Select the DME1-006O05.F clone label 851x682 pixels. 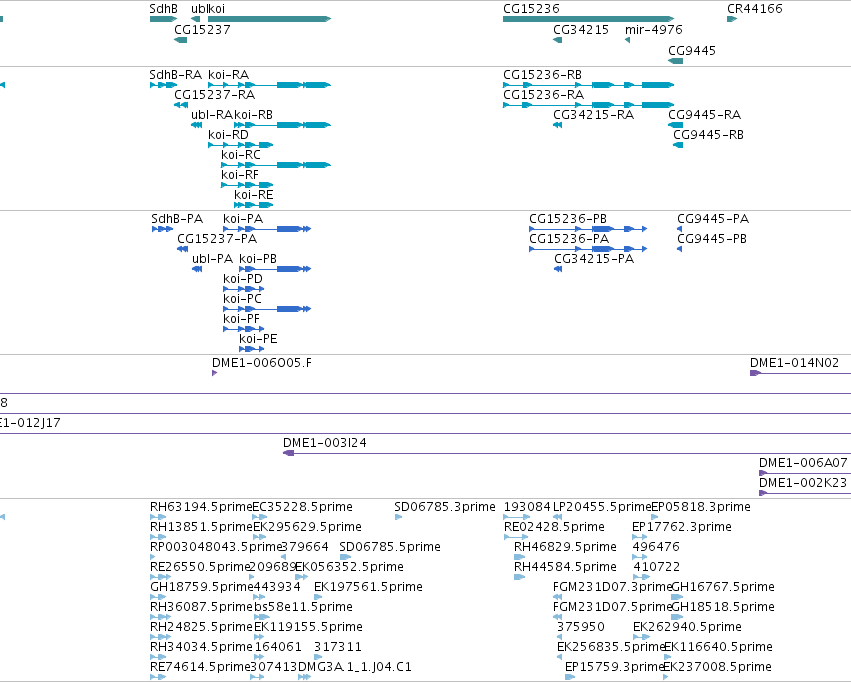point(262,363)
